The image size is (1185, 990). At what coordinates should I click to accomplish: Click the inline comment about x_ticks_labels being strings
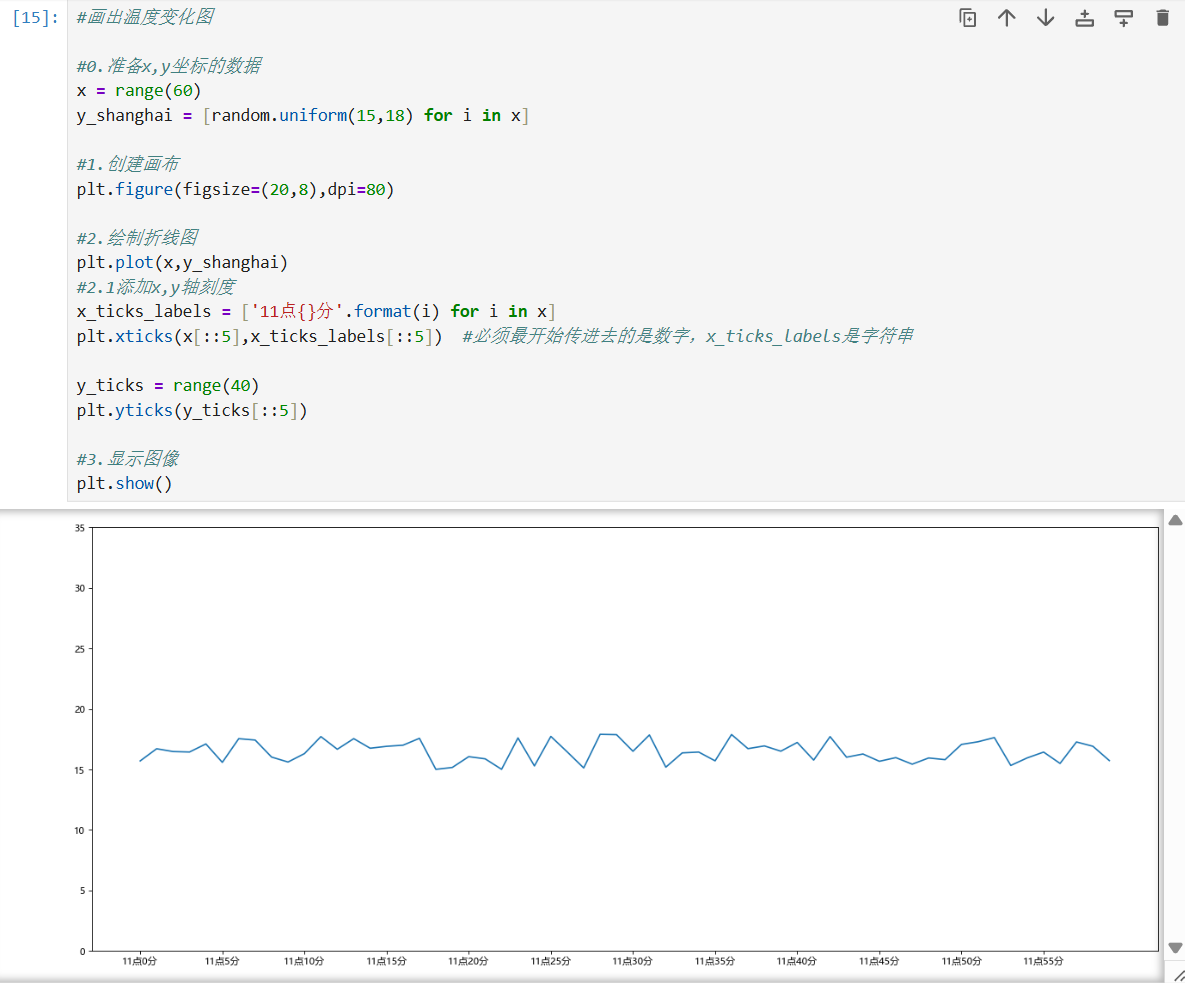pos(688,336)
